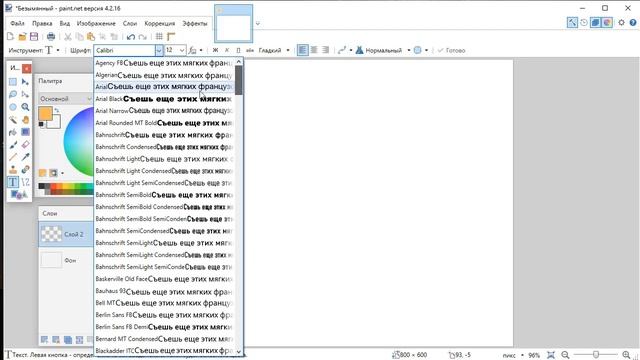The width and height of the screenshot is (640, 360).
Task: Select the Move Selection tool
Action: click(x=25, y=95)
